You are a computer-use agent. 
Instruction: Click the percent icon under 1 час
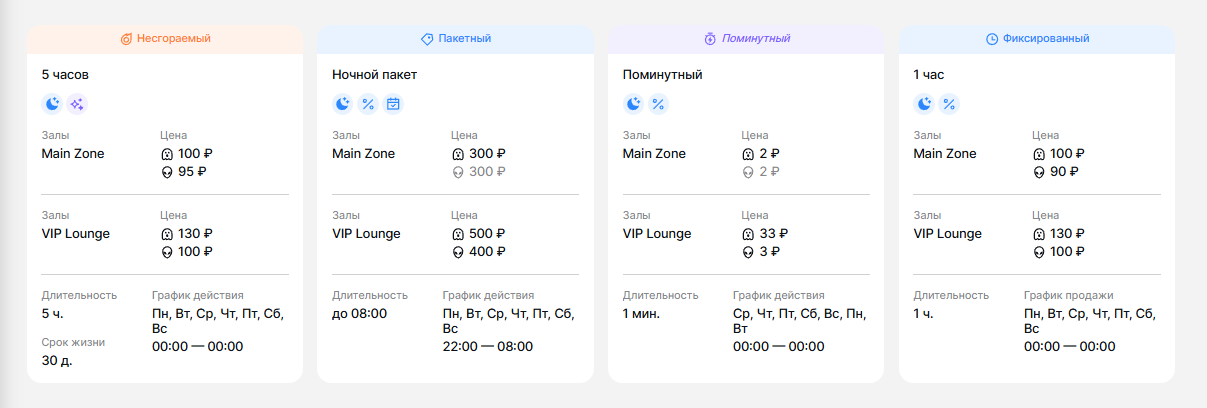[x=949, y=104]
